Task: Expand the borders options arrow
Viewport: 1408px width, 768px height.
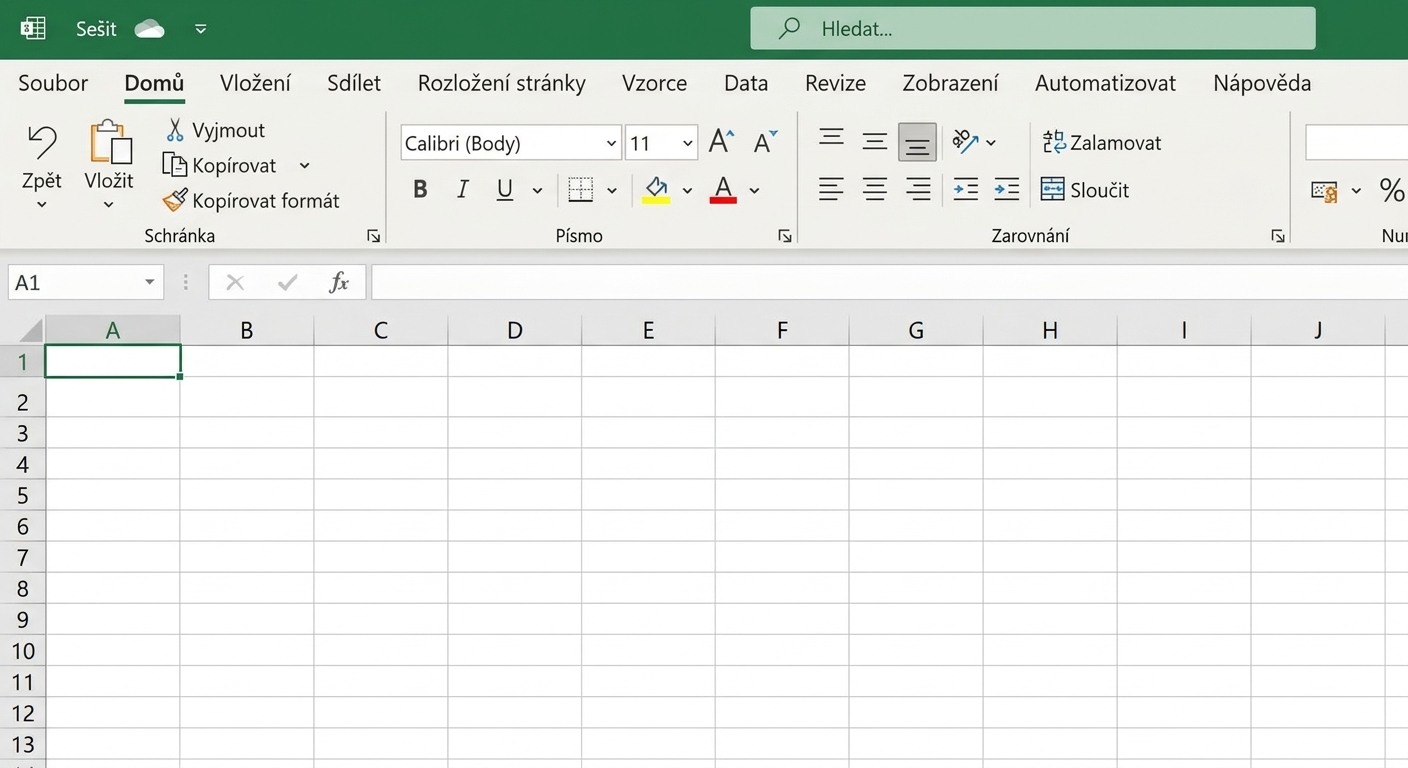Action: [x=612, y=190]
